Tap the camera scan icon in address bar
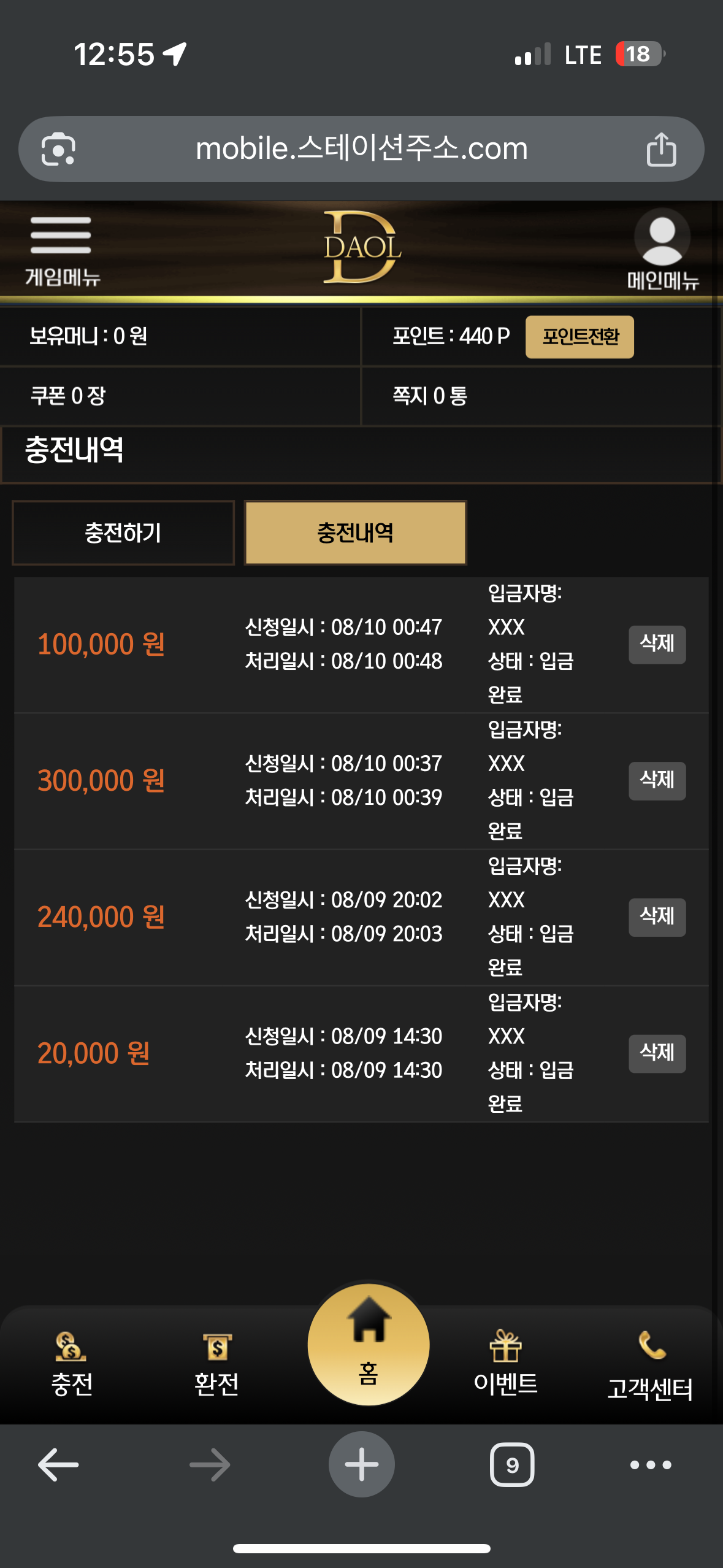The height and width of the screenshot is (1568, 723). point(58,149)
